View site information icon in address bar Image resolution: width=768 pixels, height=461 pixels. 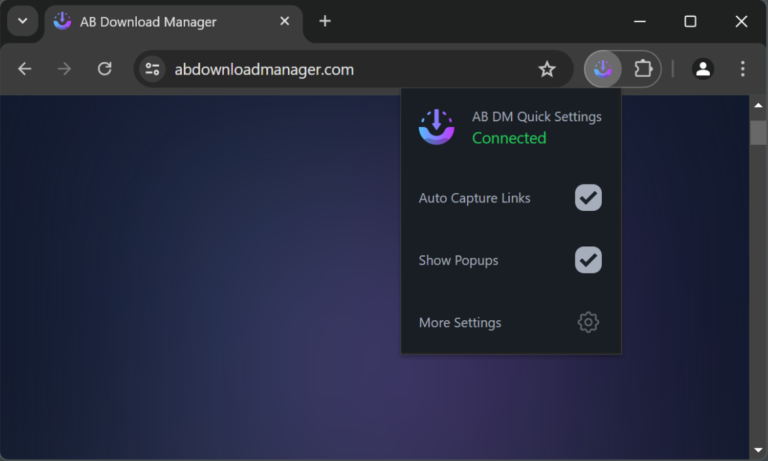click(152, 69)
